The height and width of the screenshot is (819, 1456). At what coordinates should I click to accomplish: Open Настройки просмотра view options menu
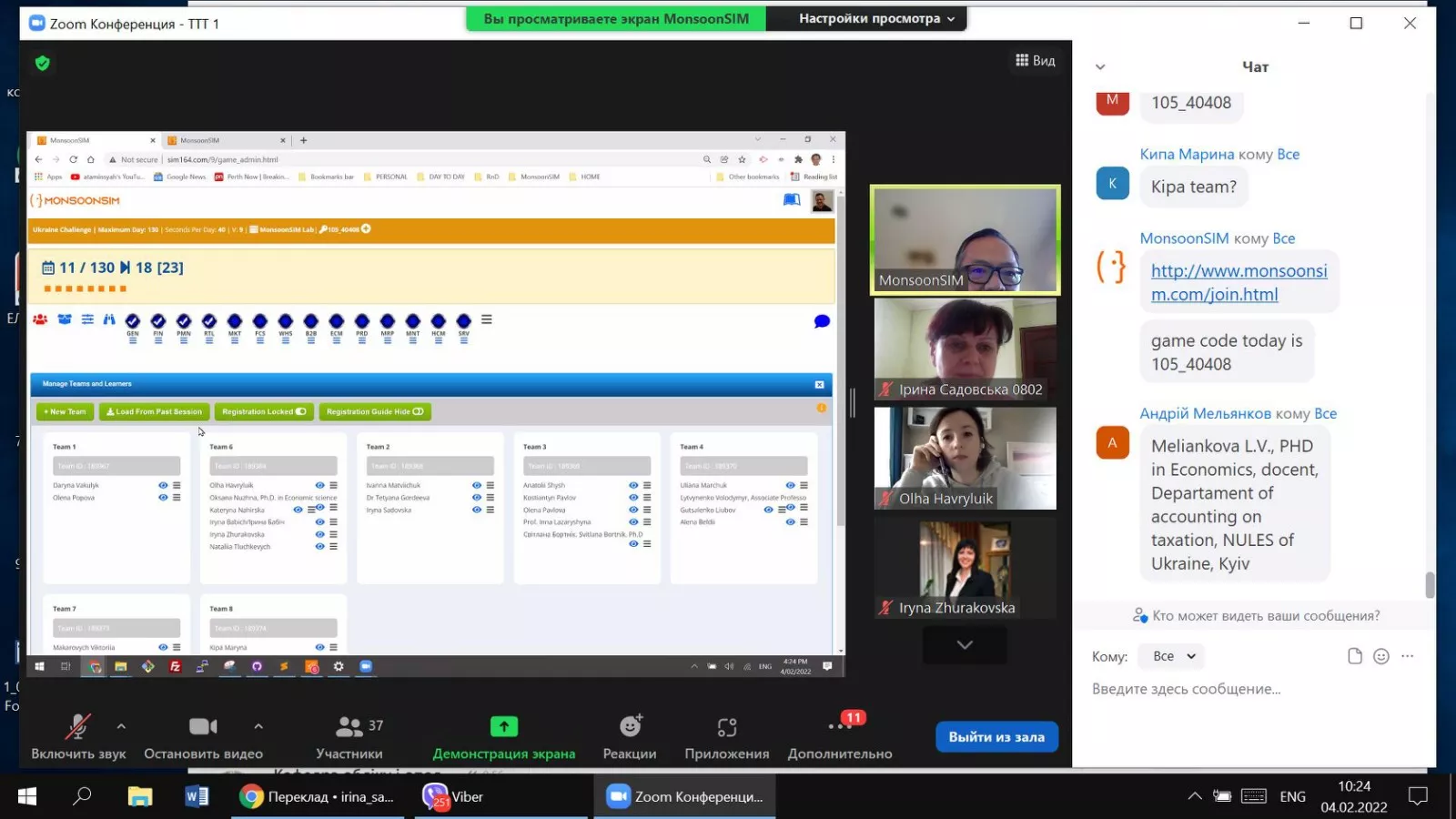[875, 18]
